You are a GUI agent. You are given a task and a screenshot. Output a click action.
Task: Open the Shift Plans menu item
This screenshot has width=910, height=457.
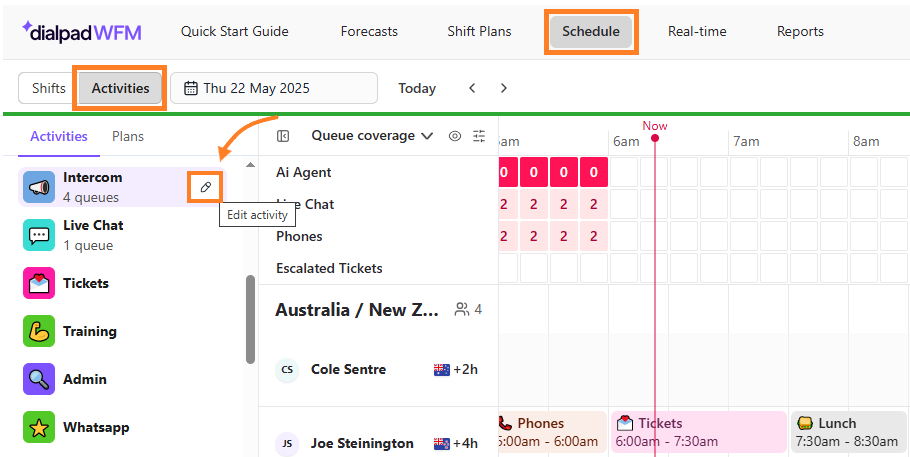pyautogui.click(x=479, y=31)
